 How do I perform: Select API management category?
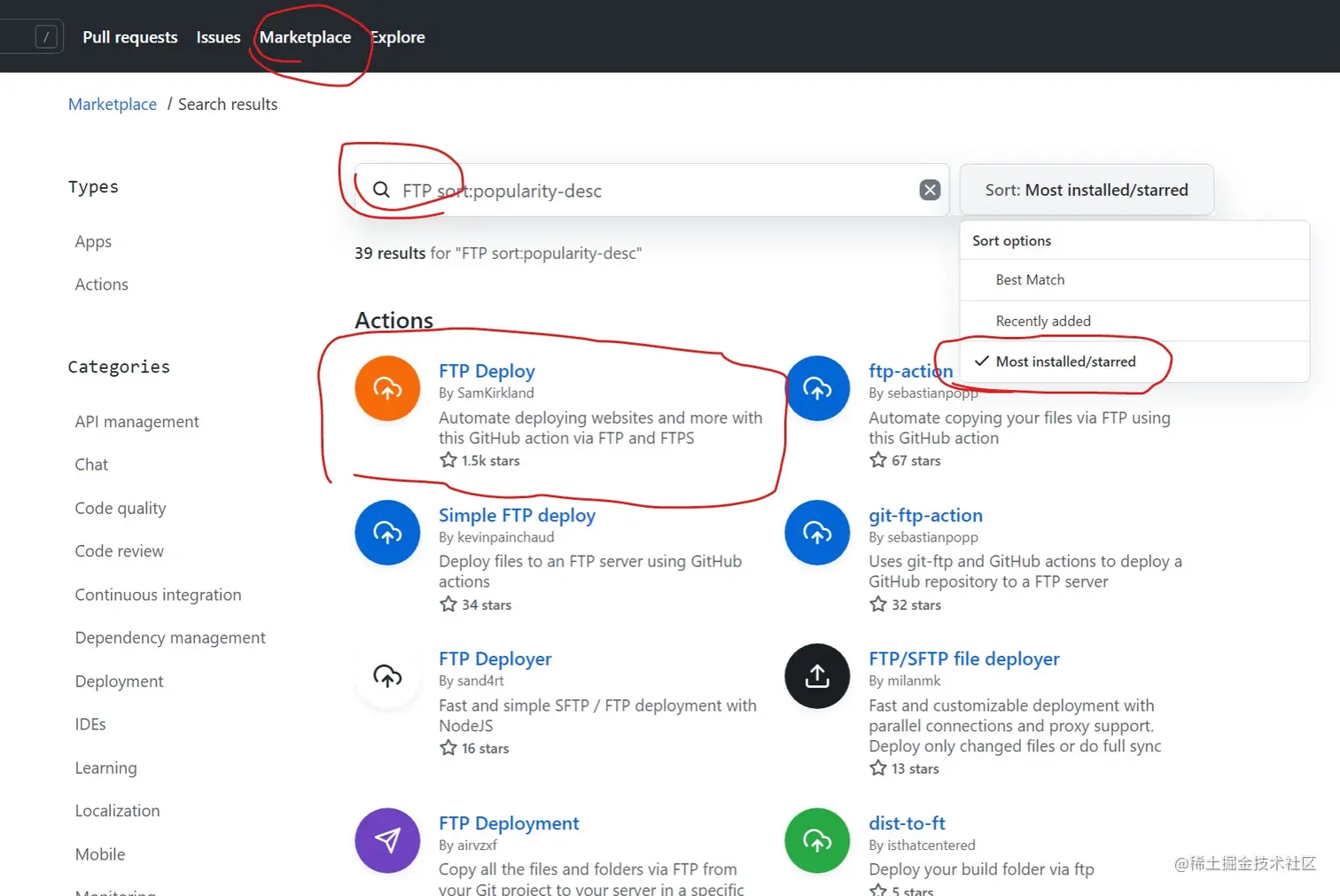[137, 422]
